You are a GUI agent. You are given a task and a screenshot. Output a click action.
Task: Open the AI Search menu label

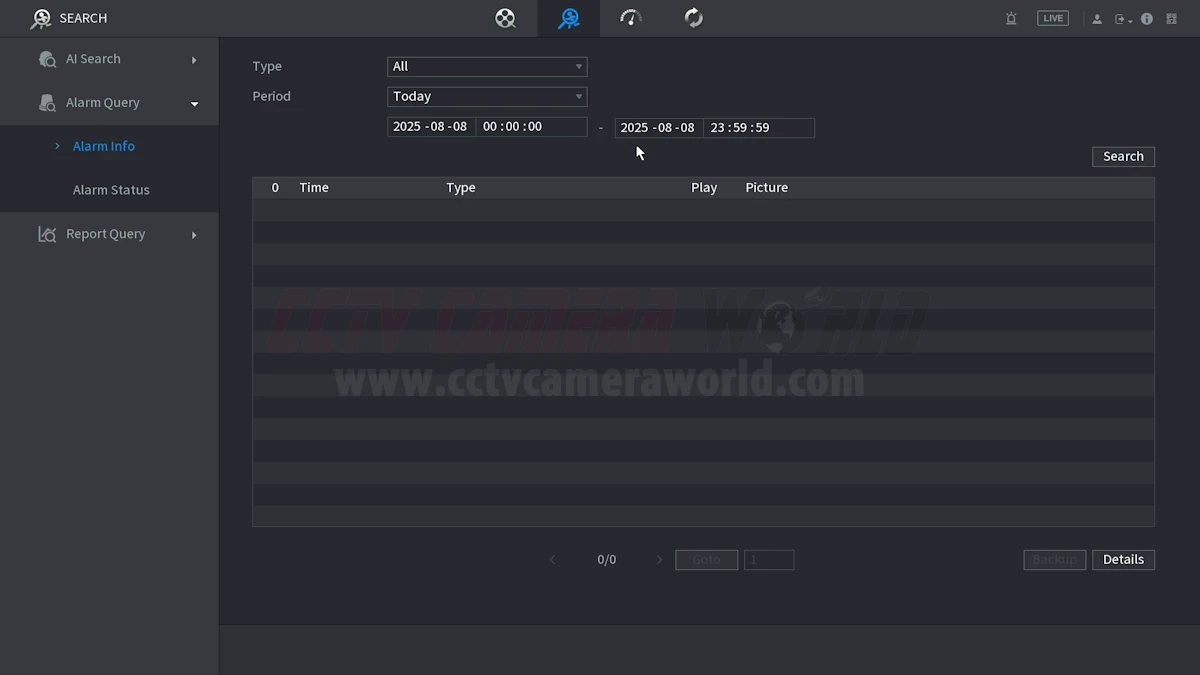[x=93, y=59]
